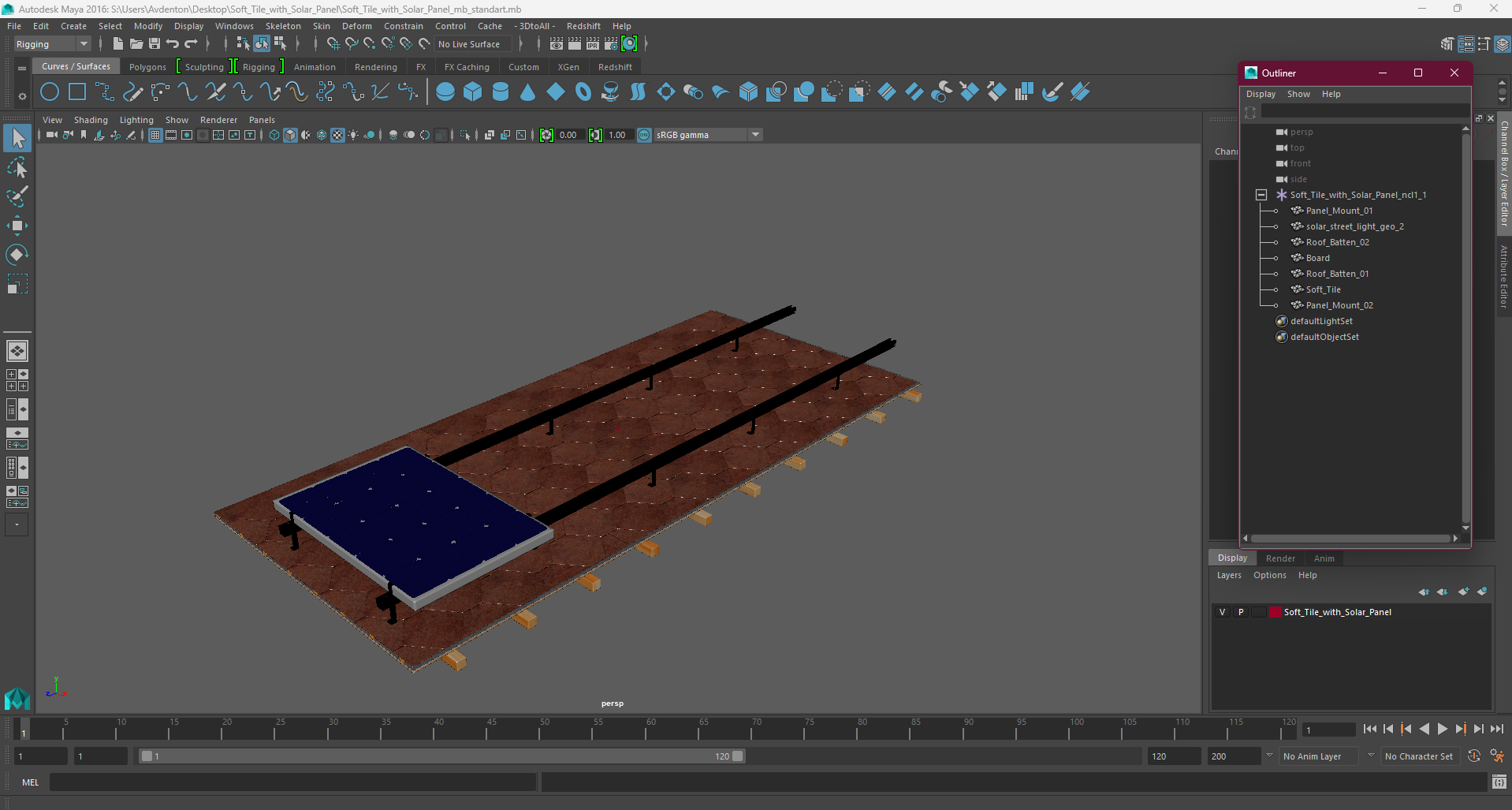Create a NURBS cone from shelf

tap(528, 92)
